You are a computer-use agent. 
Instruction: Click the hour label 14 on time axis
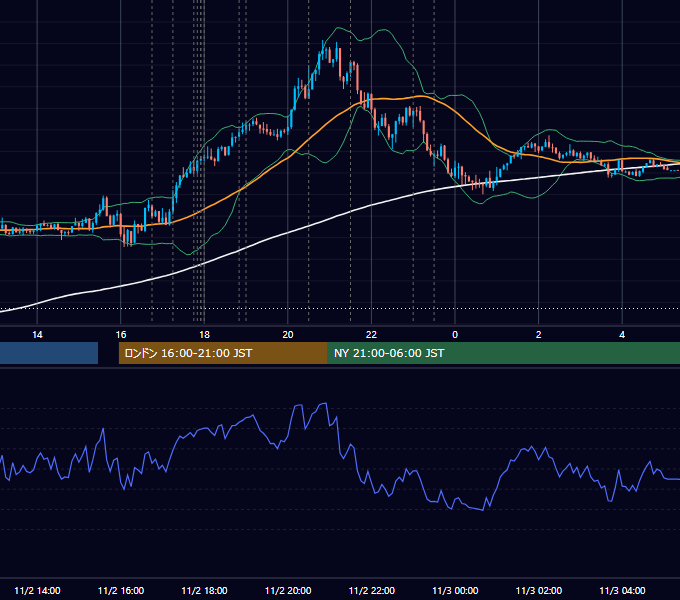37,335
